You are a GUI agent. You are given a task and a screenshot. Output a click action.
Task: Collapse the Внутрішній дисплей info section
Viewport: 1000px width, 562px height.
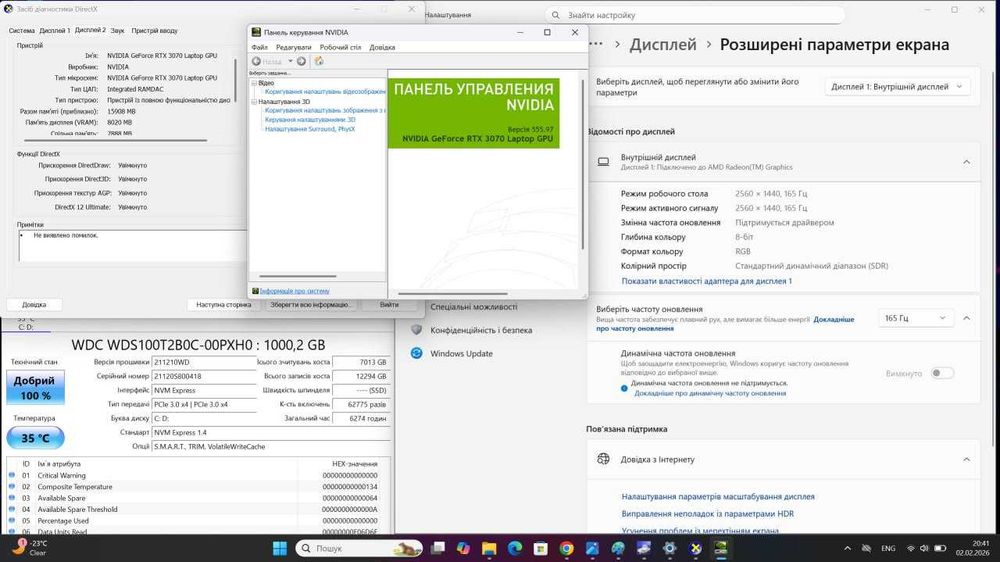tap(966, 162)
